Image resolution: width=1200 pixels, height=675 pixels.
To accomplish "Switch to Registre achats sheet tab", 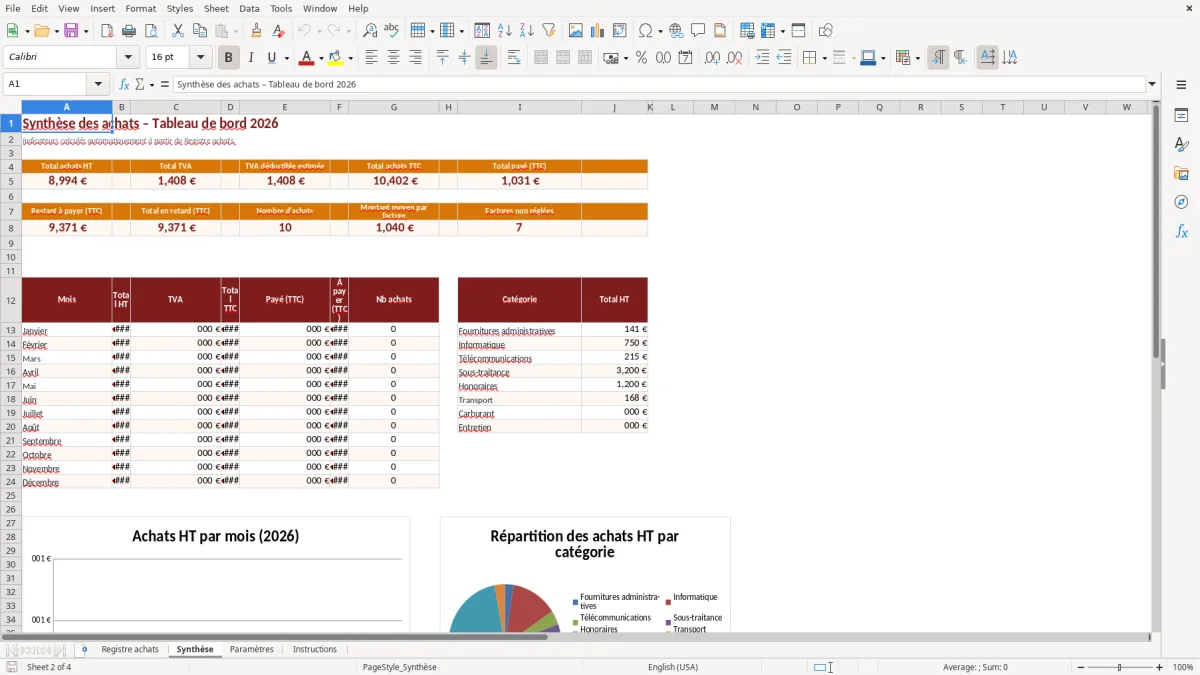I will [130, 649].
